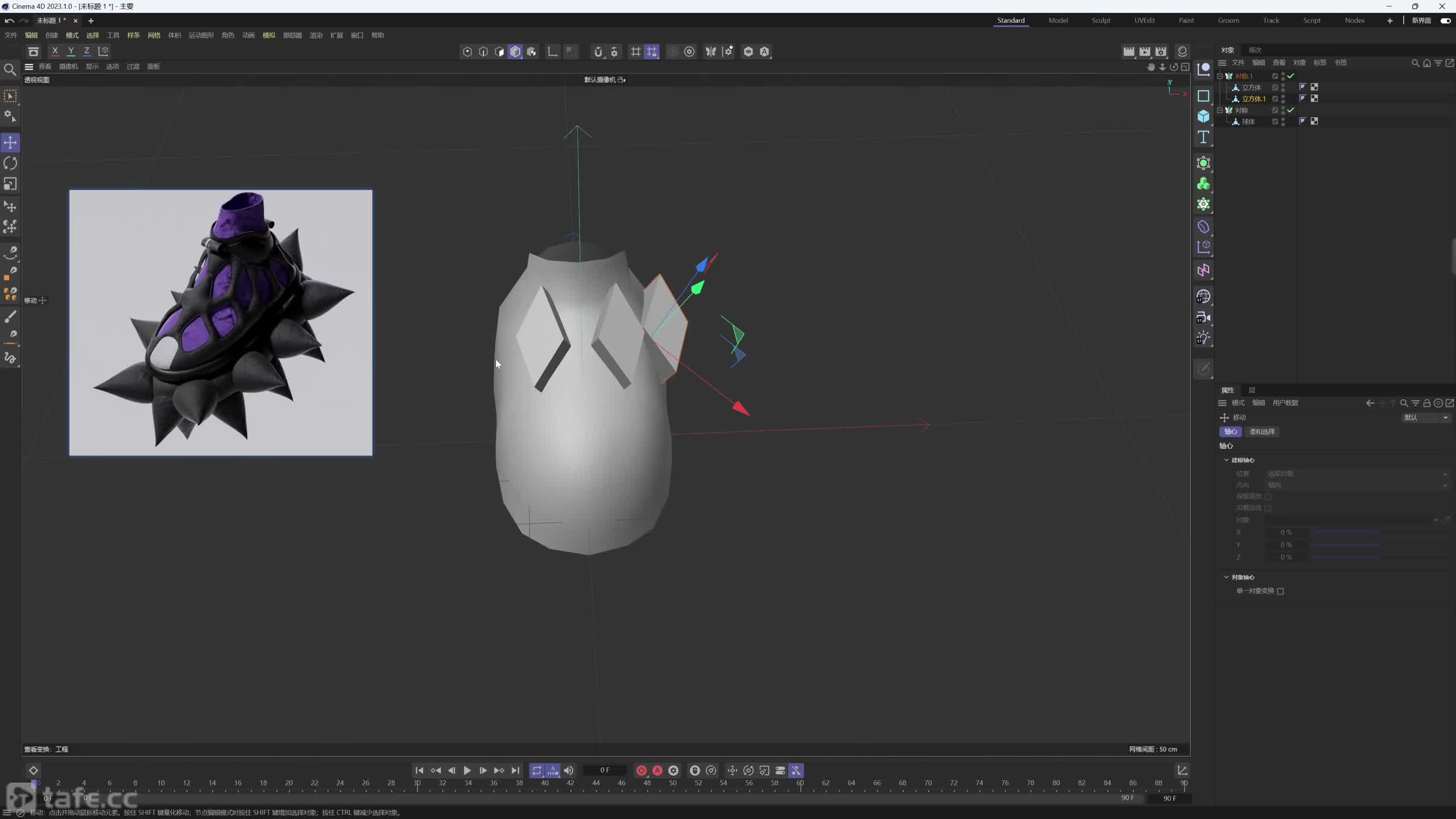This screenshot has height=819, width=1456.
Task: Switch to the 场次 tab in object manager
Action: pyautogui.click(x=1255, y=50)
